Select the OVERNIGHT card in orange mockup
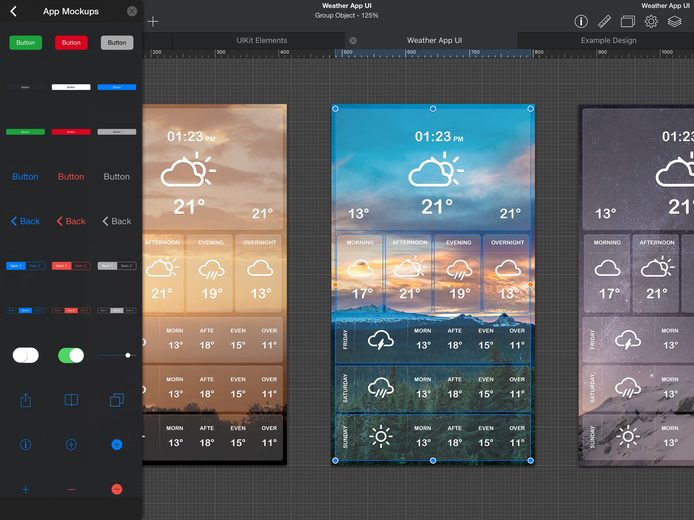 259,273
